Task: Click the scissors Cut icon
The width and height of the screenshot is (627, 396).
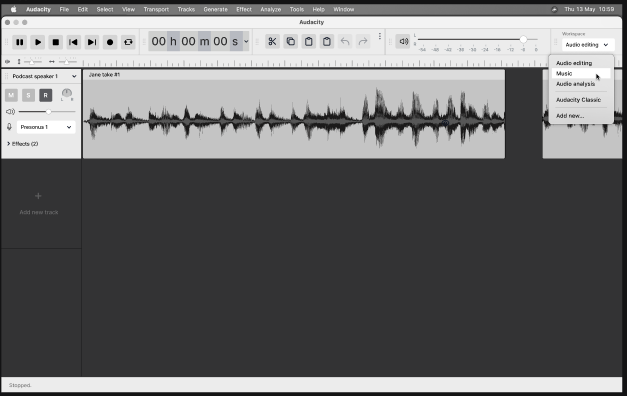Action: click(272, 42)
